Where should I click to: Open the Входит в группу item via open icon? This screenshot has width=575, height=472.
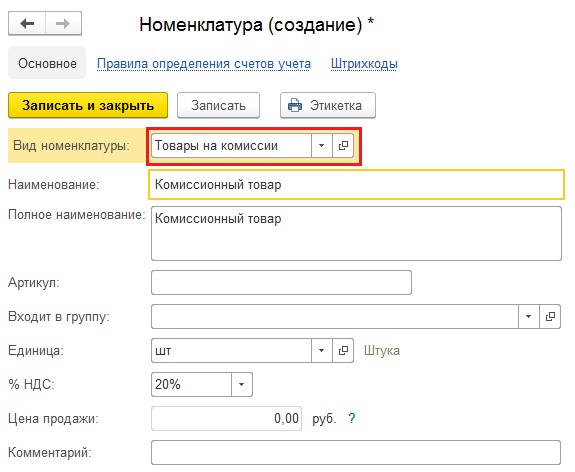click(x=550, y=317)
